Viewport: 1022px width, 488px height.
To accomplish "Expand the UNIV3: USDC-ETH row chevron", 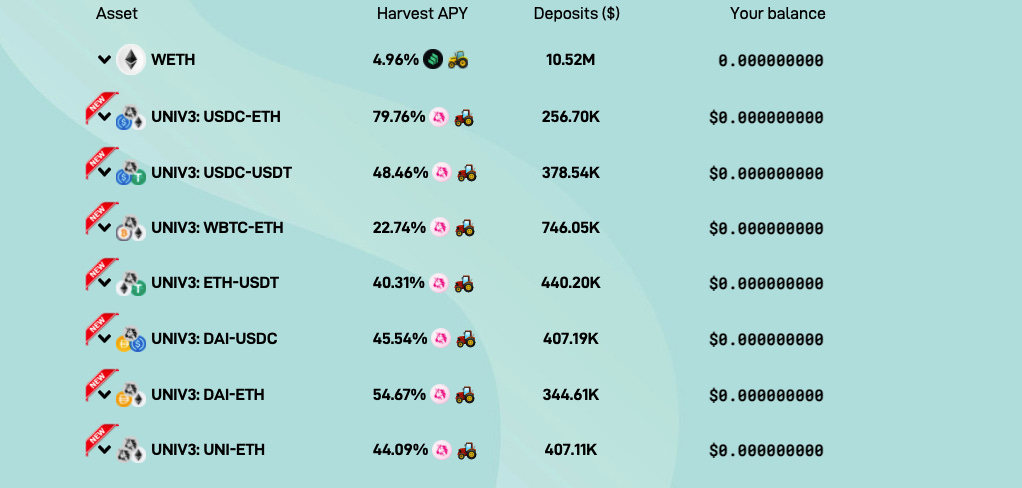I will (x=104, y=117).
